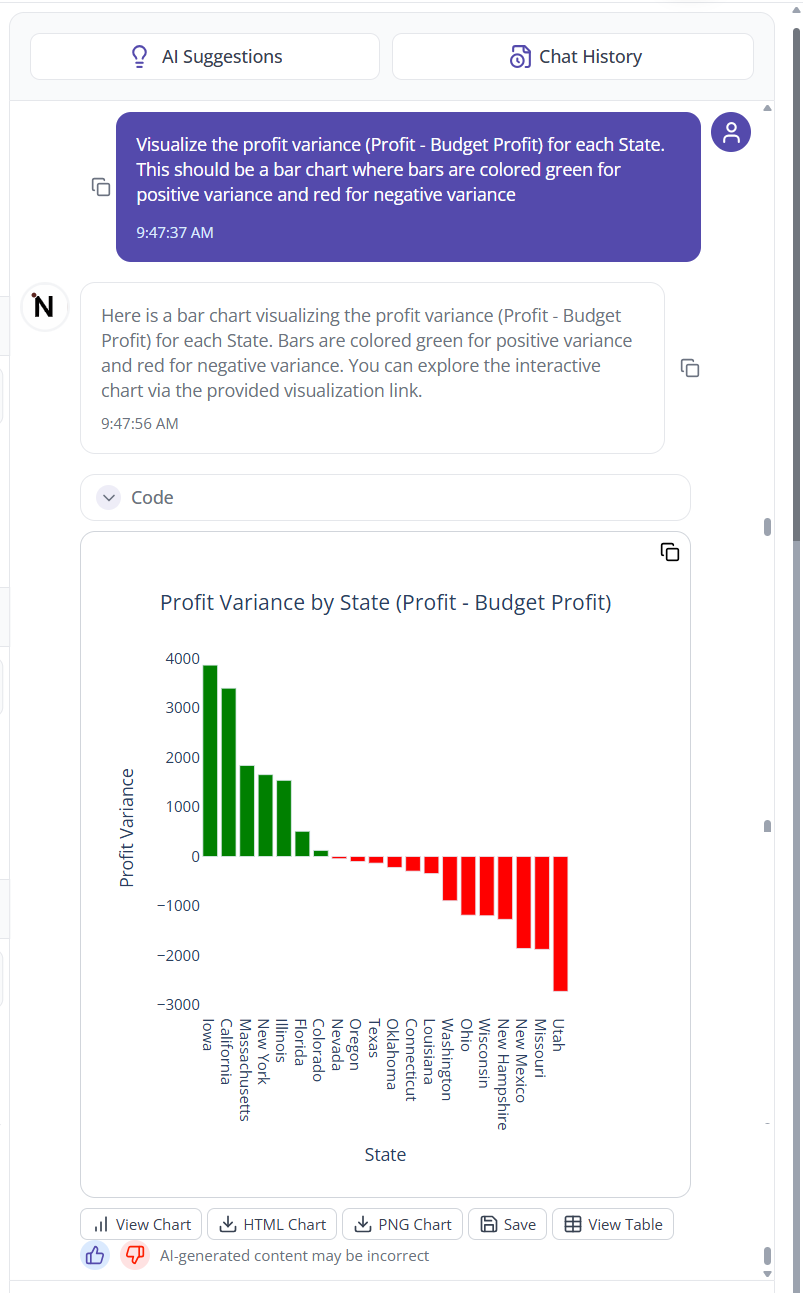Download the HTML Chart
Image resolution: width=803 pixels, height=1293 pixels.
tap(272, 1224)
